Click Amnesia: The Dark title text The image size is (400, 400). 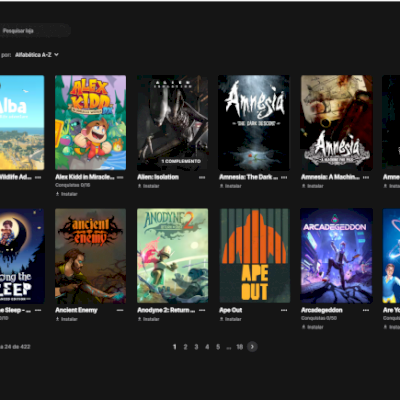[248, 177]
